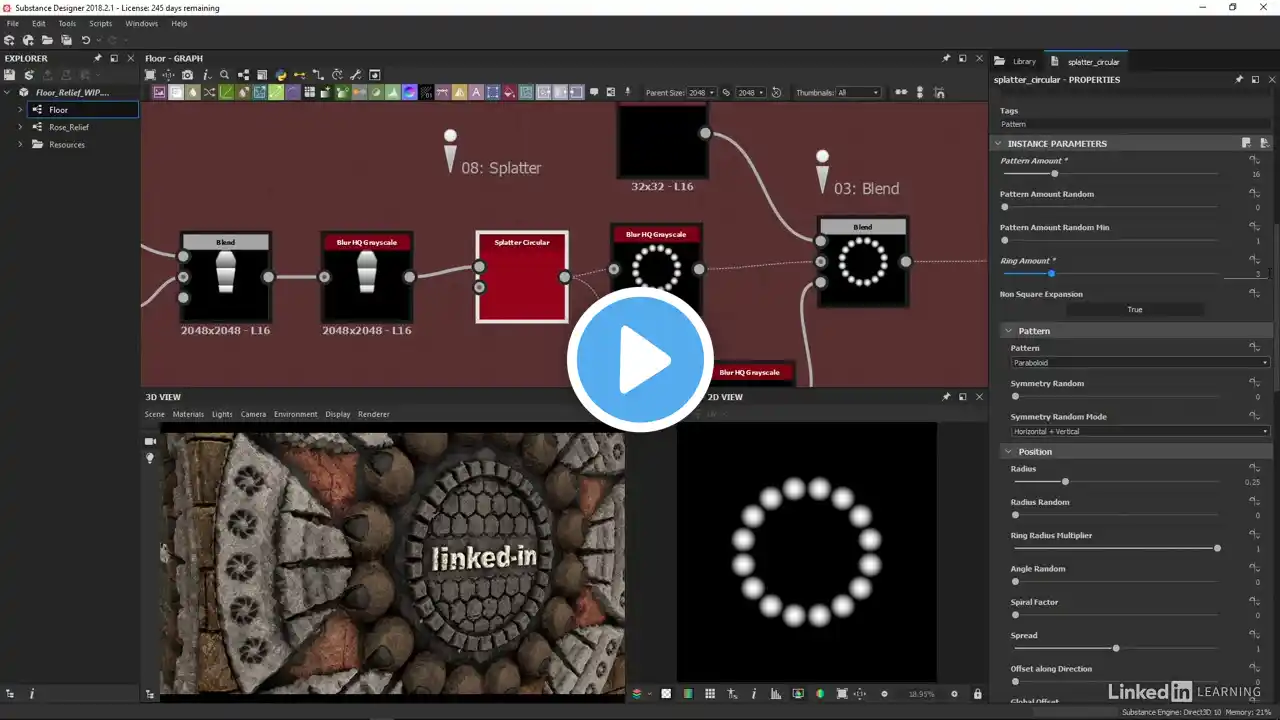Toggle the parent size ratio link icon

[x=726, y=93]
